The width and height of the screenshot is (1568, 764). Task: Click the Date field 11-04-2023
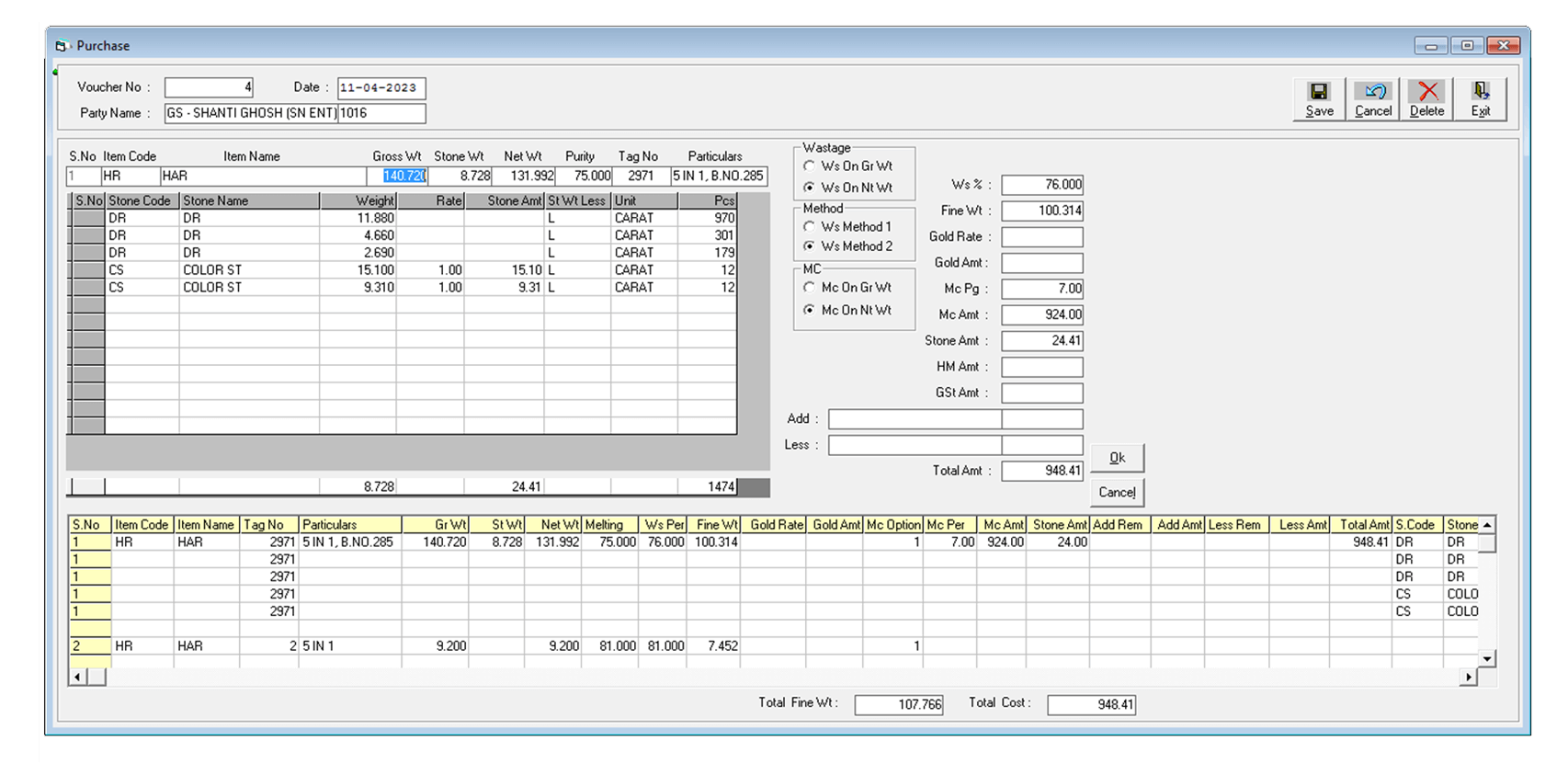(381, 88)
